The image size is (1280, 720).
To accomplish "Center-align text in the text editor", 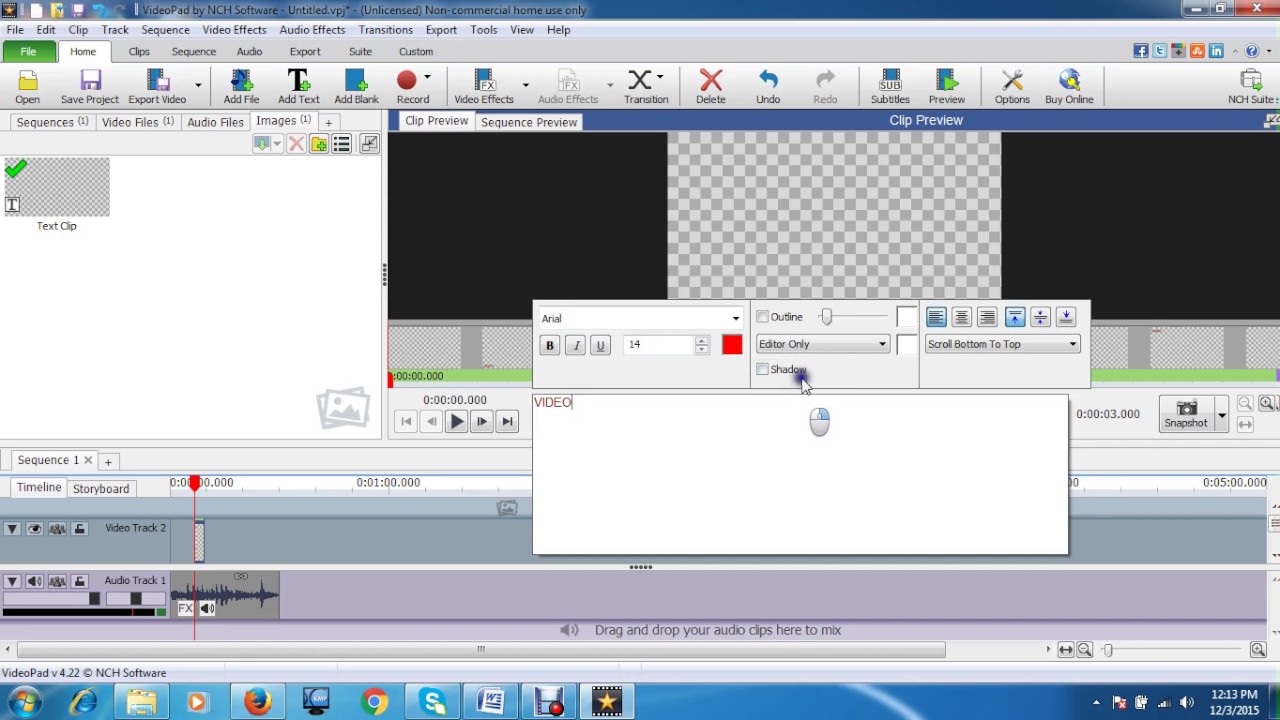I will point(962,317).
